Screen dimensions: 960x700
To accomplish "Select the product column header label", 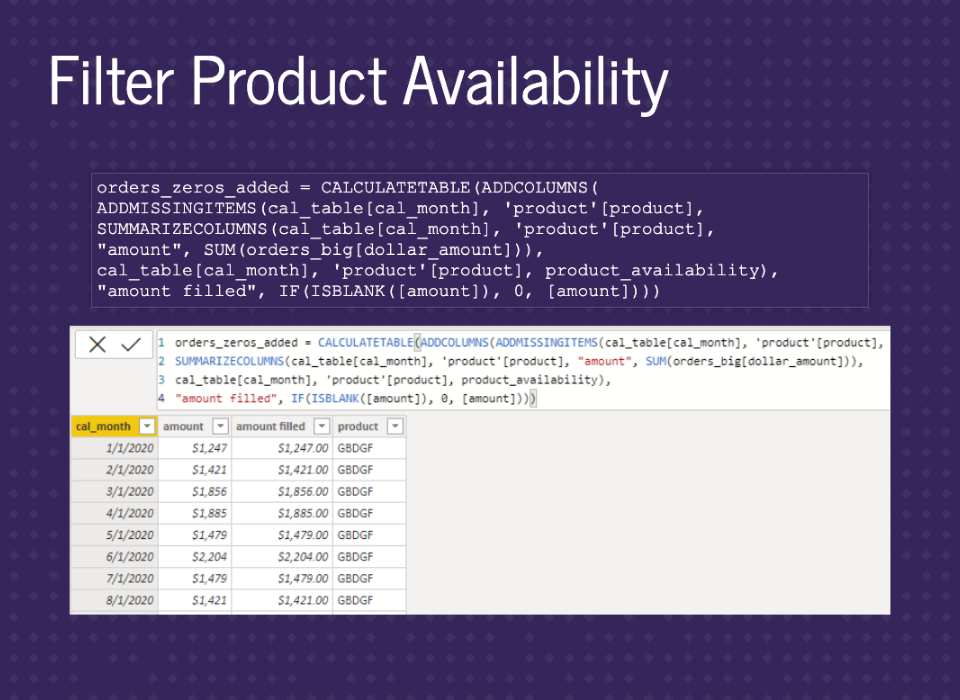I will (358, 426).
